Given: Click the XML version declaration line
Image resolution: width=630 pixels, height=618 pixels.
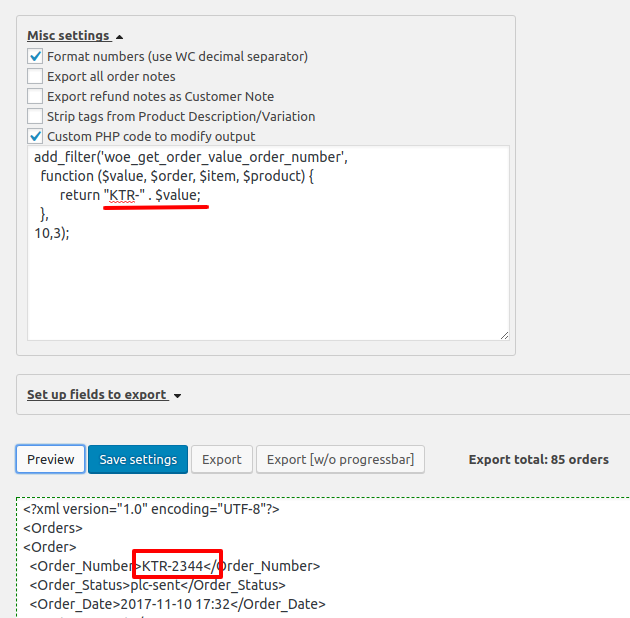Looking at the screenshot, I should click(151, 509).
